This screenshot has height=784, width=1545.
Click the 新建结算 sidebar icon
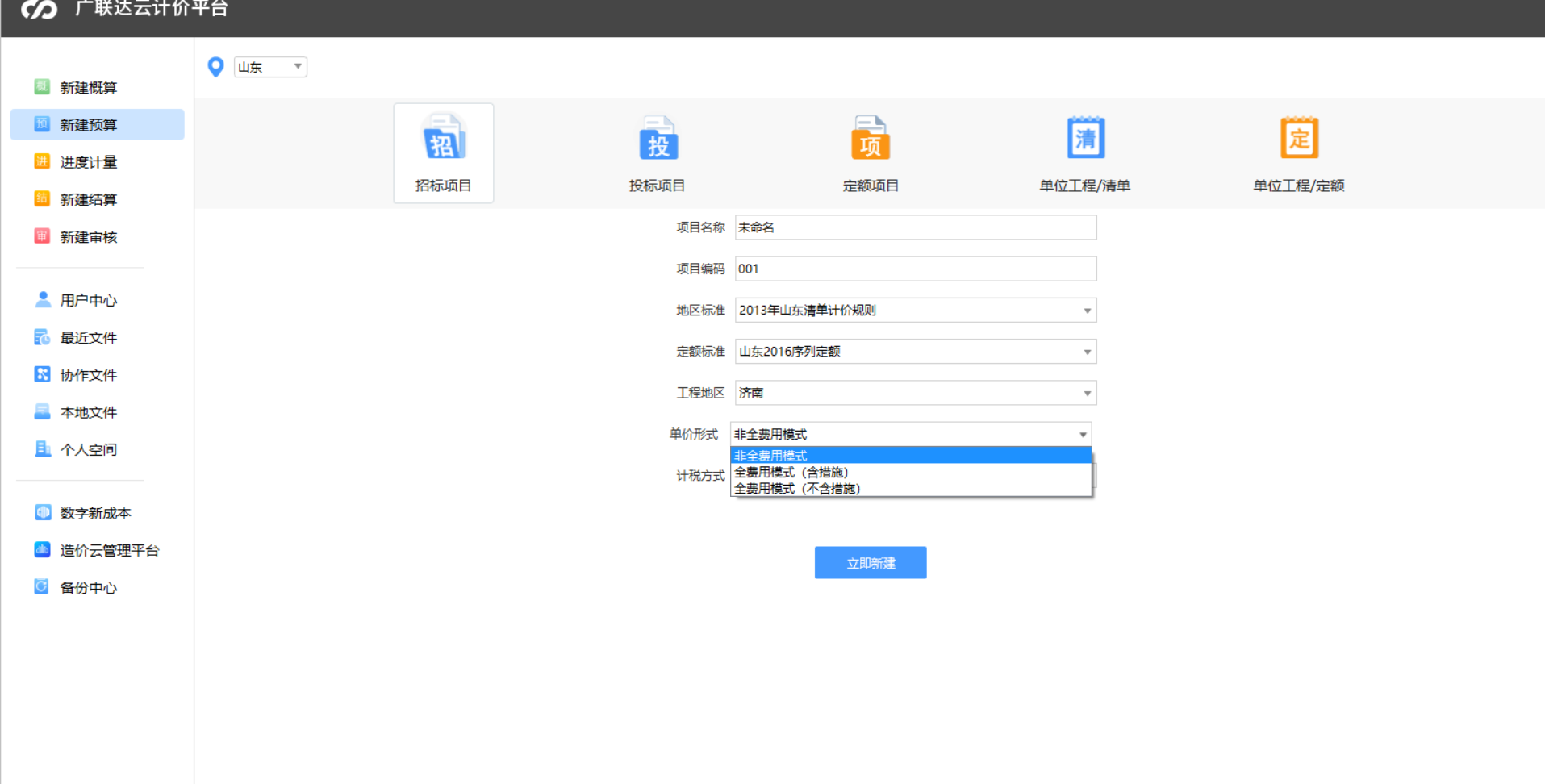coord(42,198)
